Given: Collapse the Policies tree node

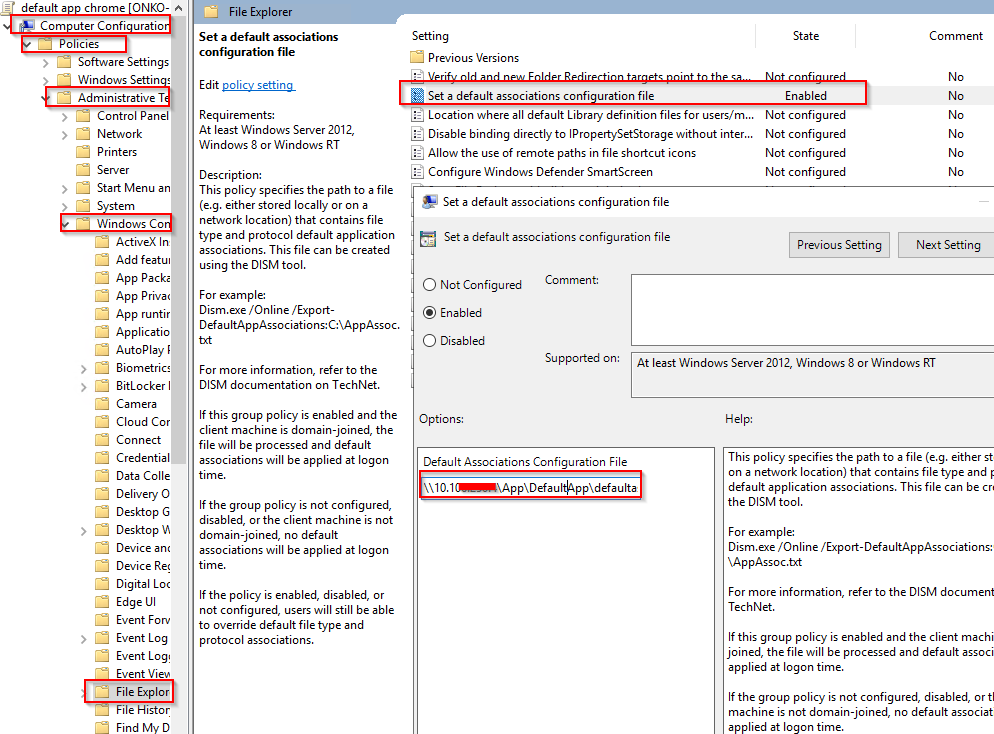Looking at the screenshot, I should (27, 44).
